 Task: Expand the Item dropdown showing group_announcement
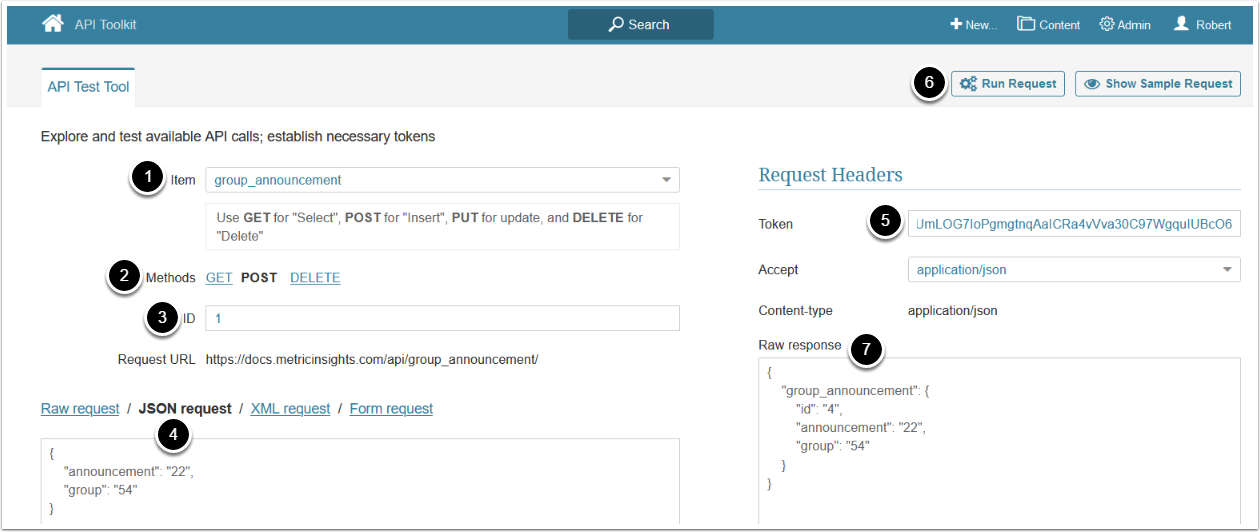[x=666, y=180]
